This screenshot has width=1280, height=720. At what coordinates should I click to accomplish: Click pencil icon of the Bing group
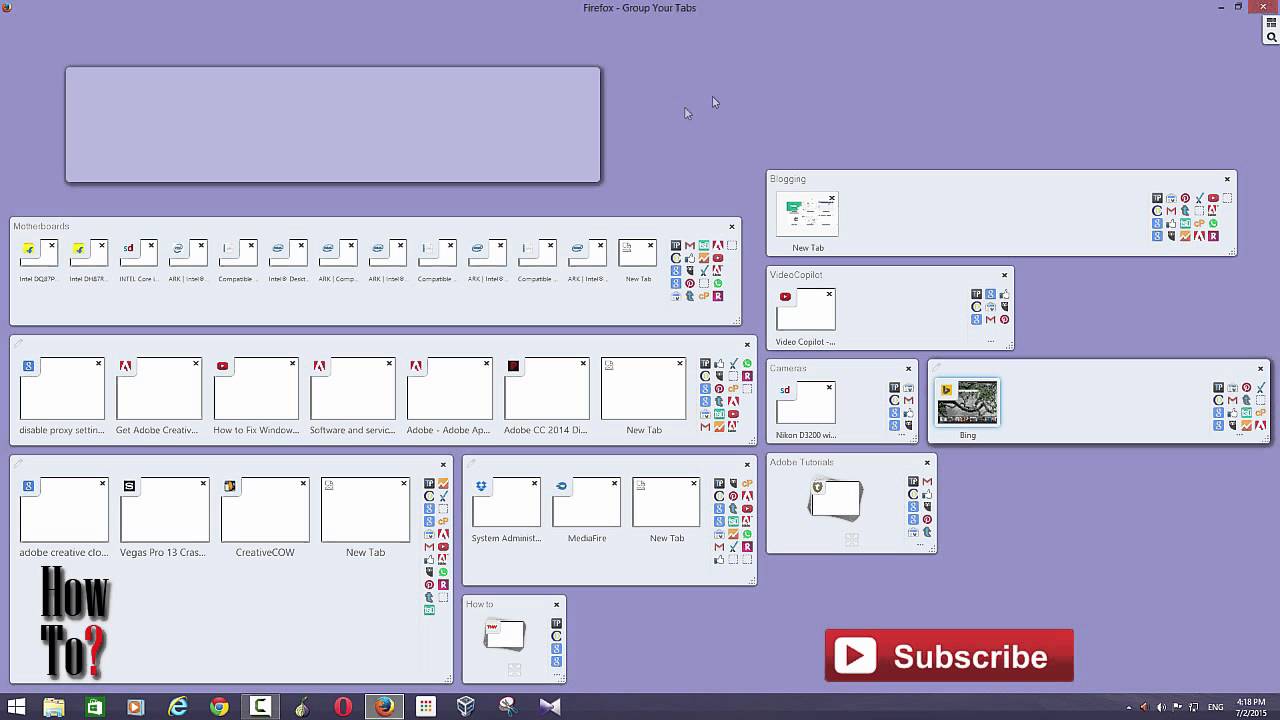coord(937,367)
